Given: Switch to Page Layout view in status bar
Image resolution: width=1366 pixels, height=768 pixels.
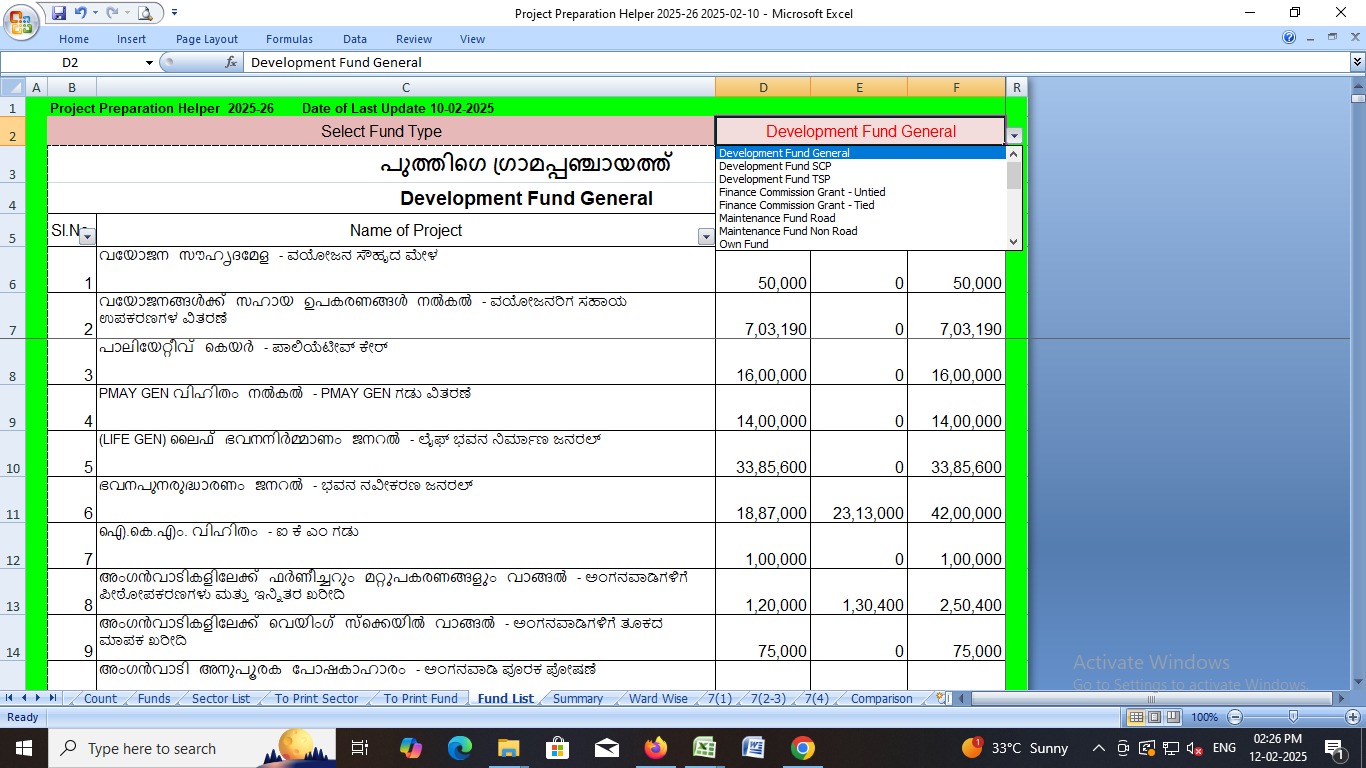Looking at the screenshot, I should point(1154,717).
